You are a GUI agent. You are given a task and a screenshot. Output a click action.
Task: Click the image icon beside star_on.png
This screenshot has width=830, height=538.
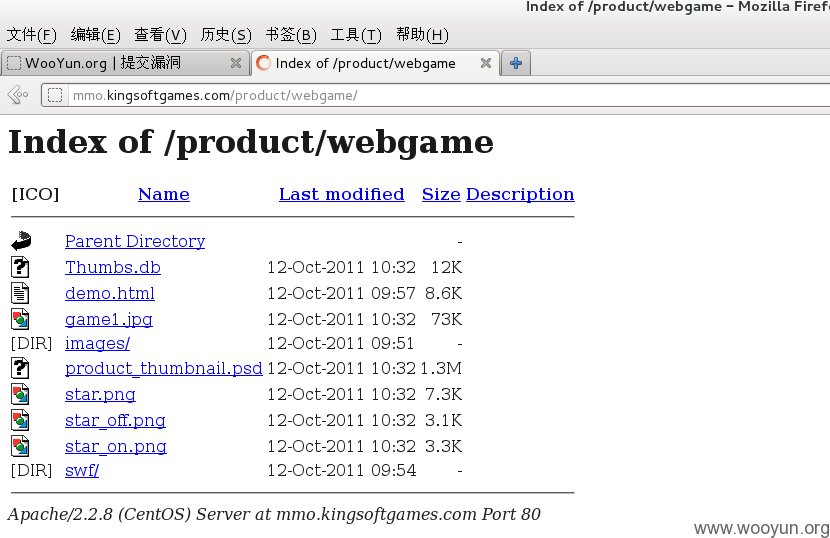(x=20, y=446)
